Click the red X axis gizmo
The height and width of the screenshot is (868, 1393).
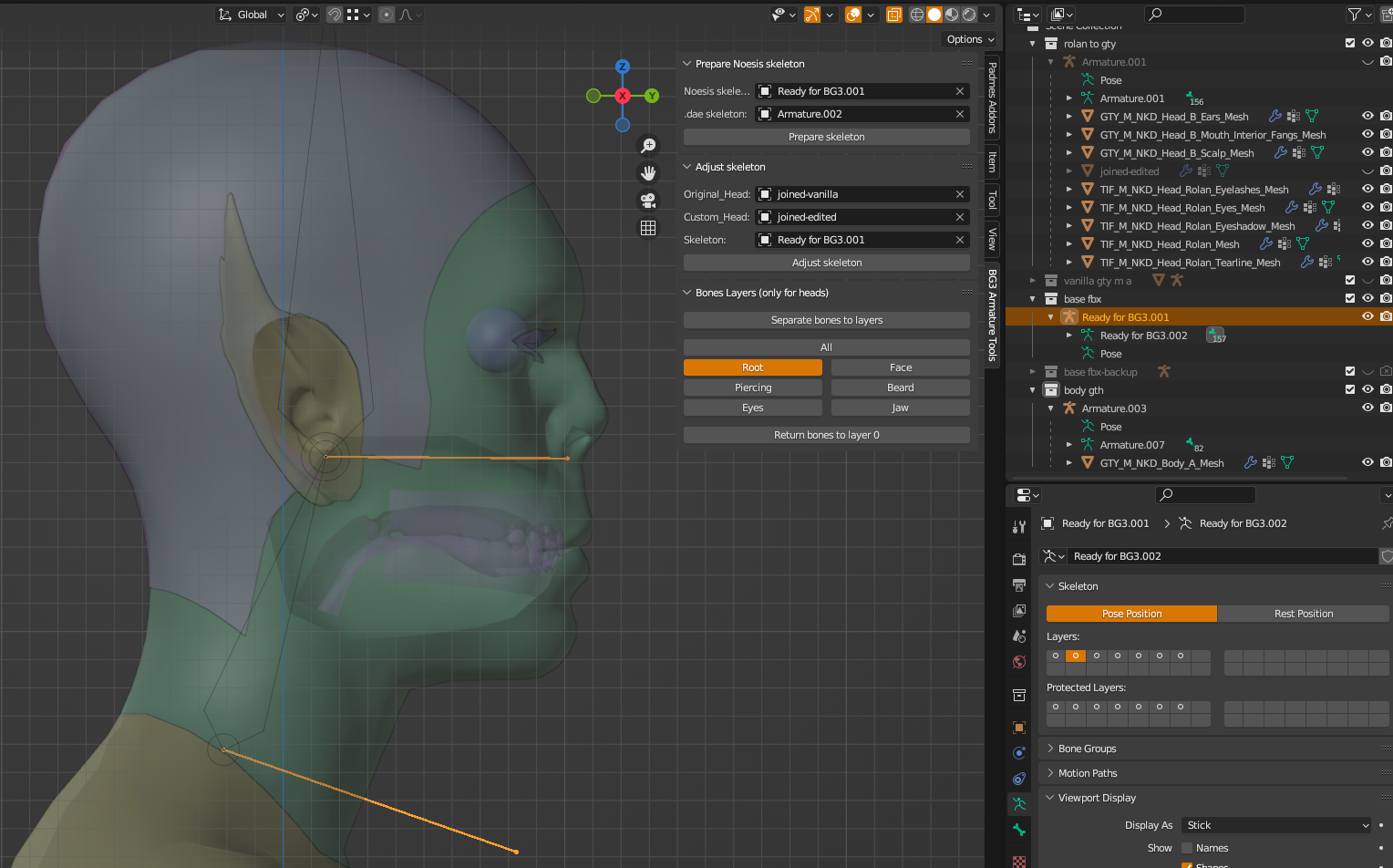tap(623, 96)
